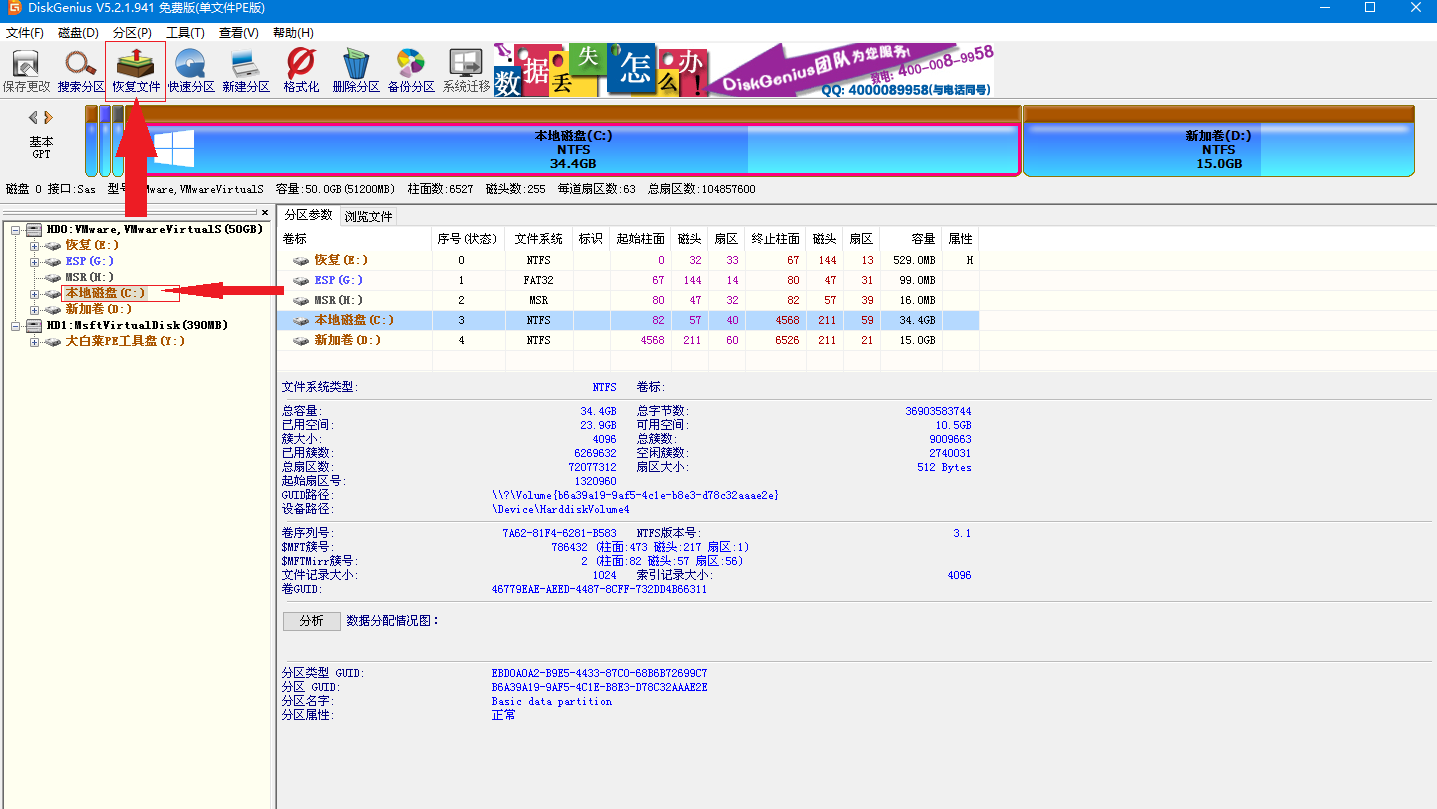
Task: Open the 磁盘(D) menu
Action: (79, 33)
